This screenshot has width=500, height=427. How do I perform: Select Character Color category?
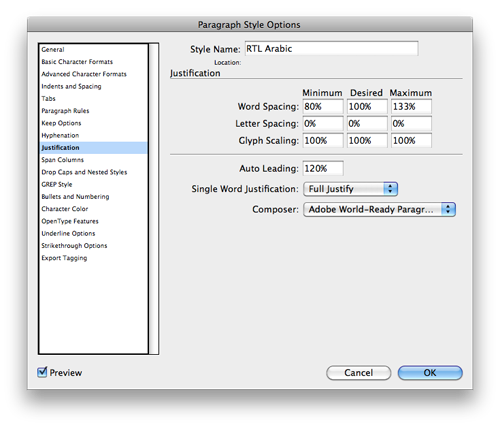(x=93, y=209)
